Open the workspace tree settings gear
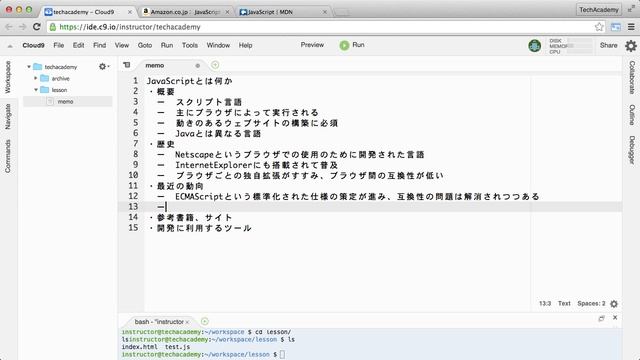 (x=103, y=66)
